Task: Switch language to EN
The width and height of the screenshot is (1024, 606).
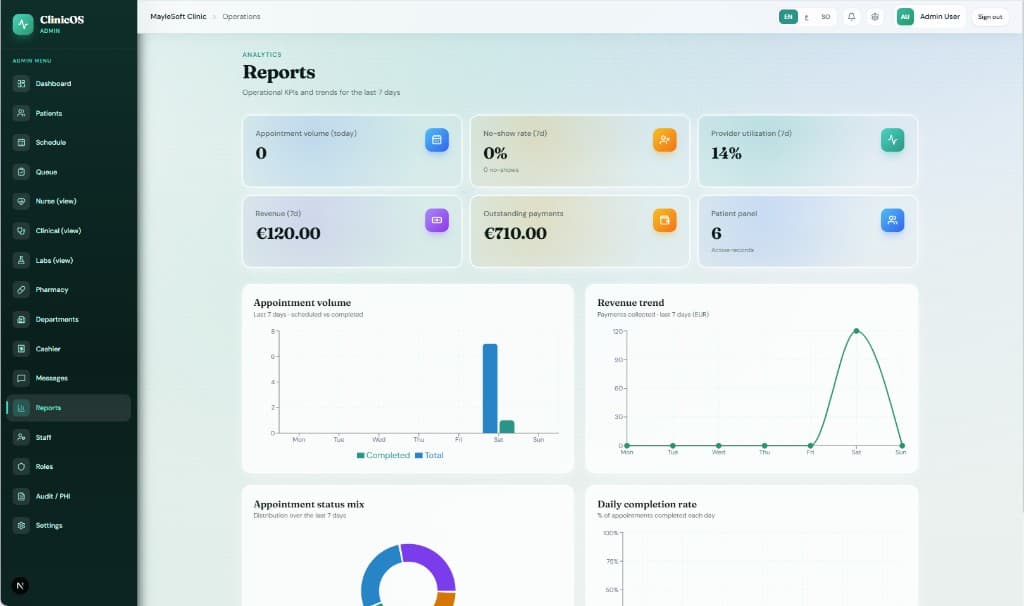Action: click(x=788, y=17)
